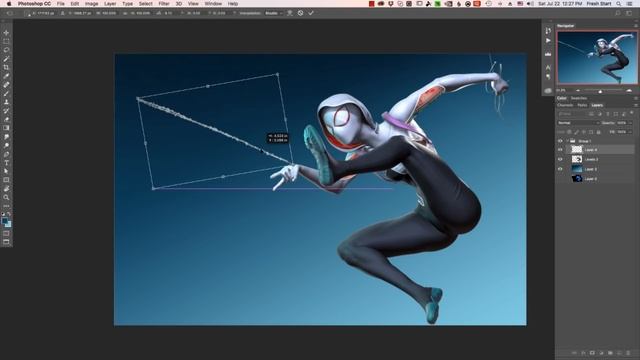This screenshot has height=360, width=640.
Task: Open the Edit Toolbar ellipsis button
Action: coord(6,206)
